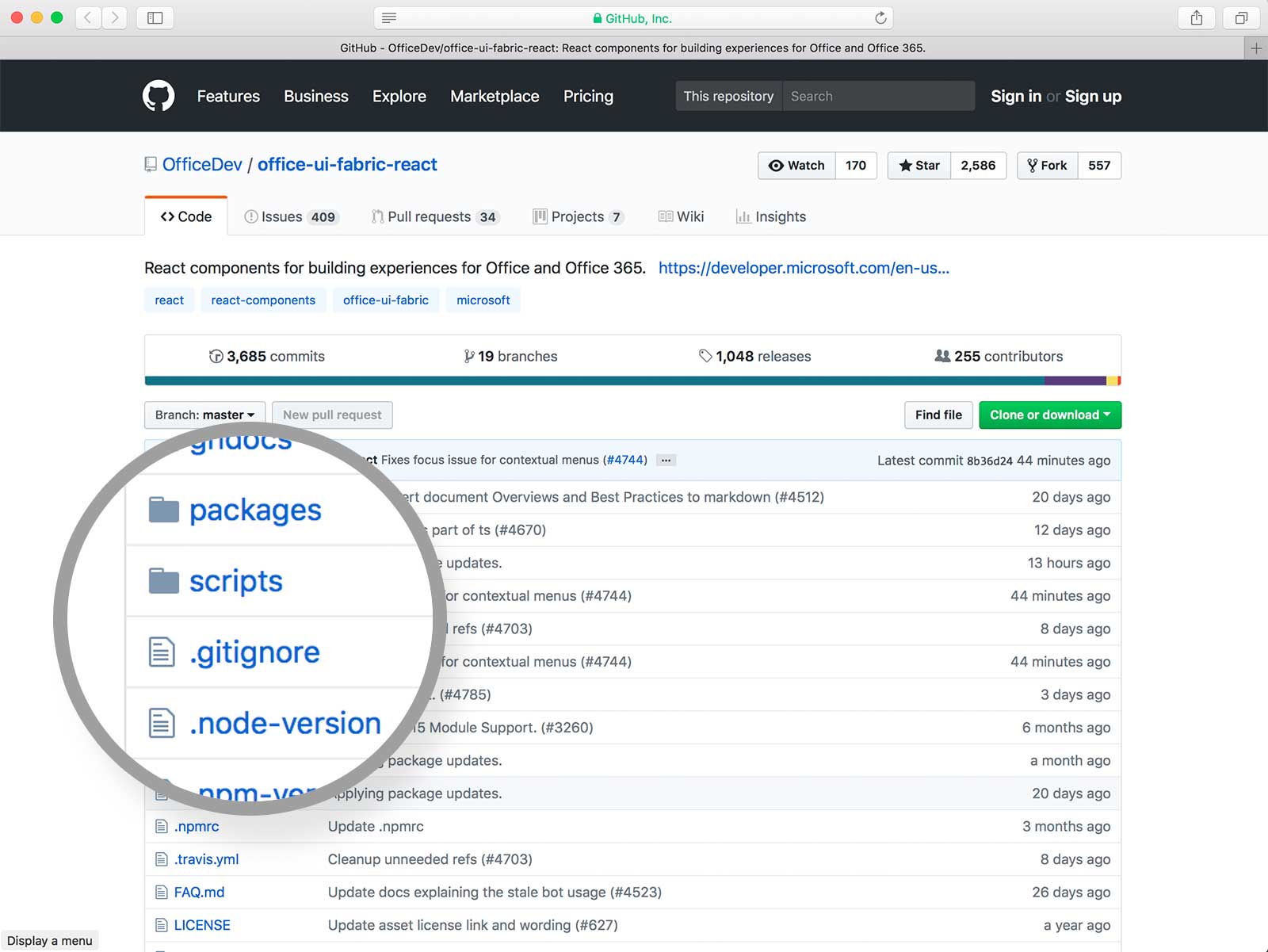This screenshot has height=952, width=1268.
Task: Click the Safari address bar
Action: [x=633, y=17]
